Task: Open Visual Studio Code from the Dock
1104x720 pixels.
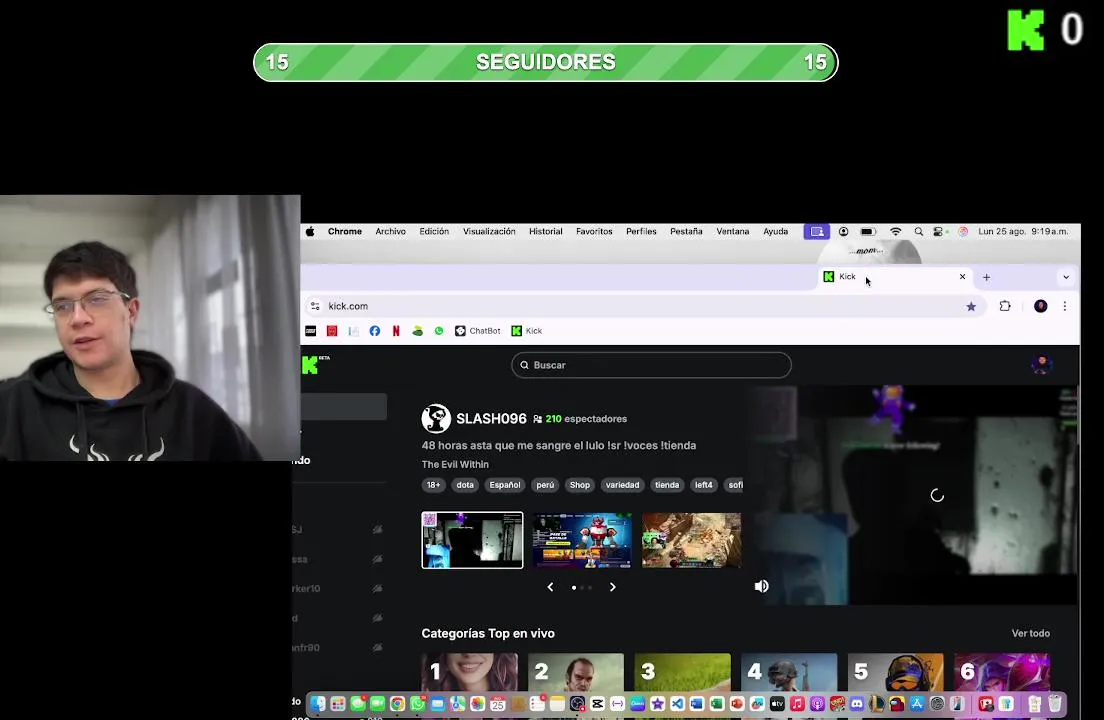Action: [x=677, y=704]
